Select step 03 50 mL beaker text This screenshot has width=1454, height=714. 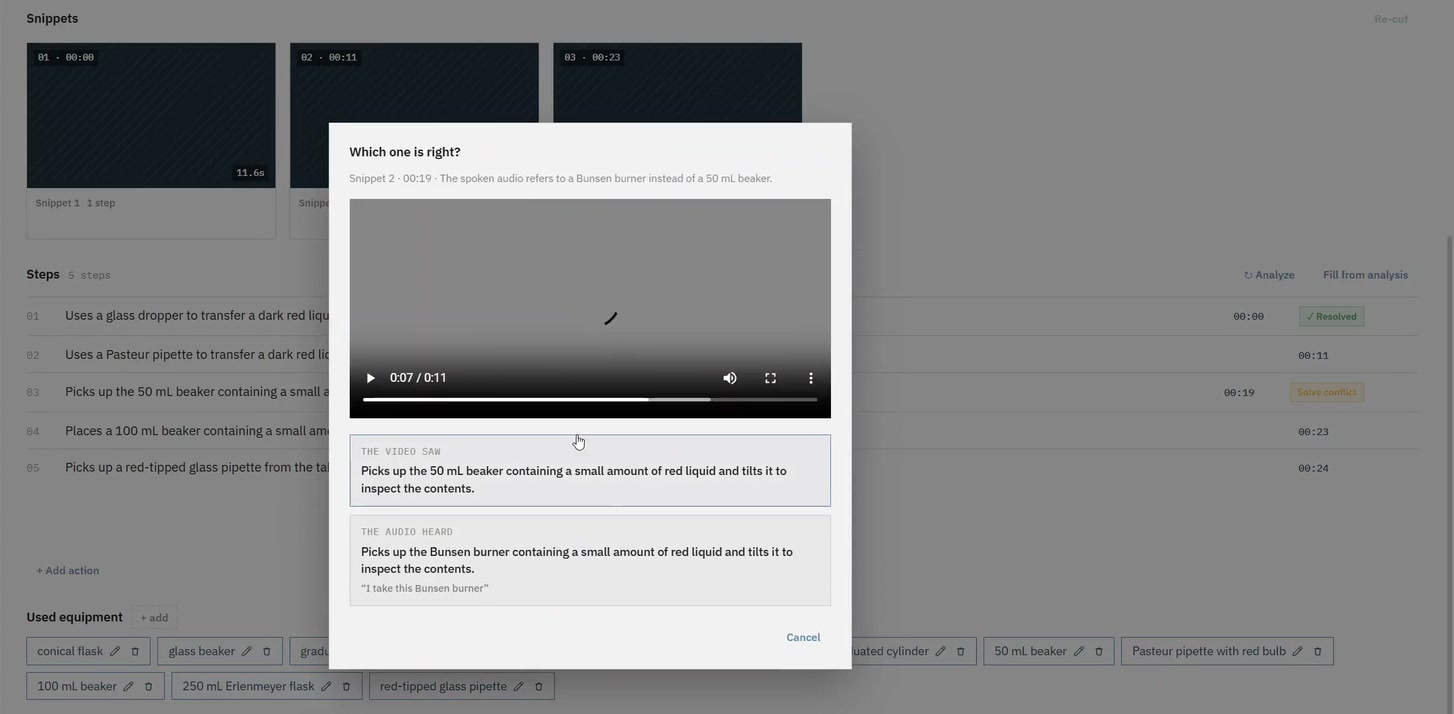click(x=197, y=392)
